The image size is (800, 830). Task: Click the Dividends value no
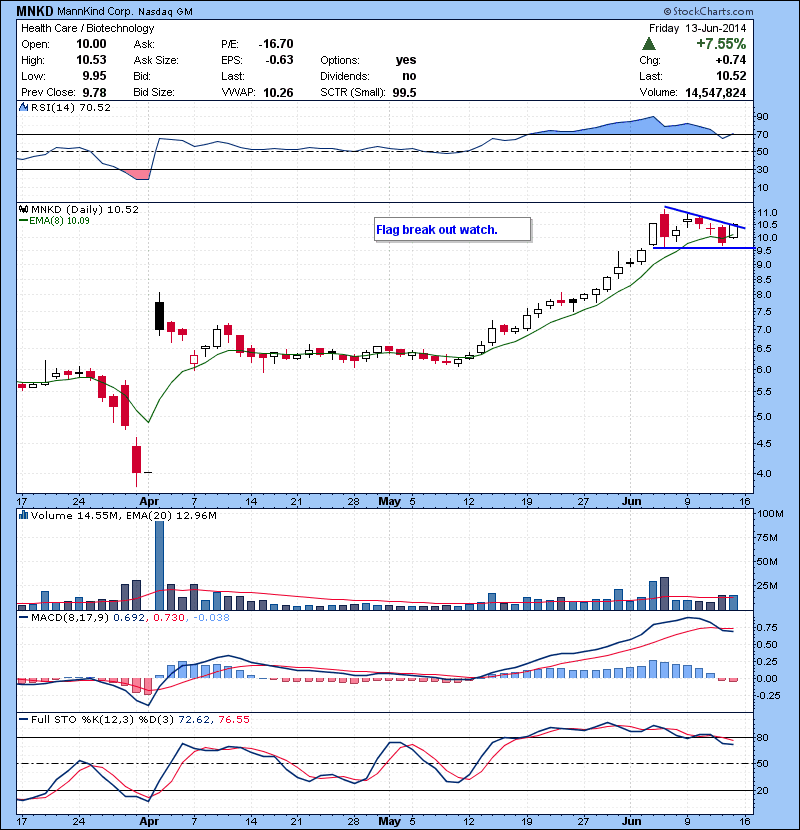(x=409, y=76)
